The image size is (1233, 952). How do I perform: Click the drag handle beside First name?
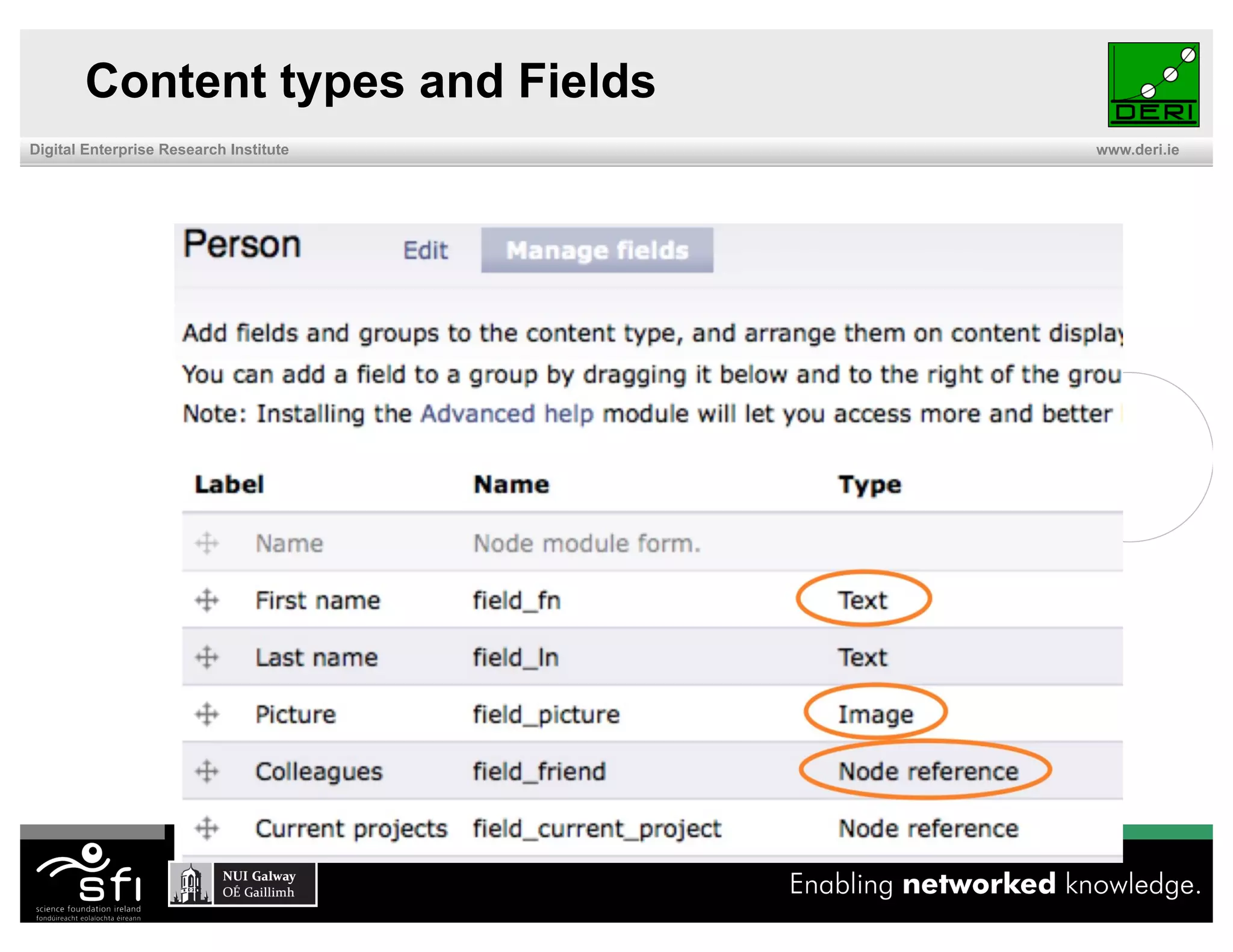[207, 600]
